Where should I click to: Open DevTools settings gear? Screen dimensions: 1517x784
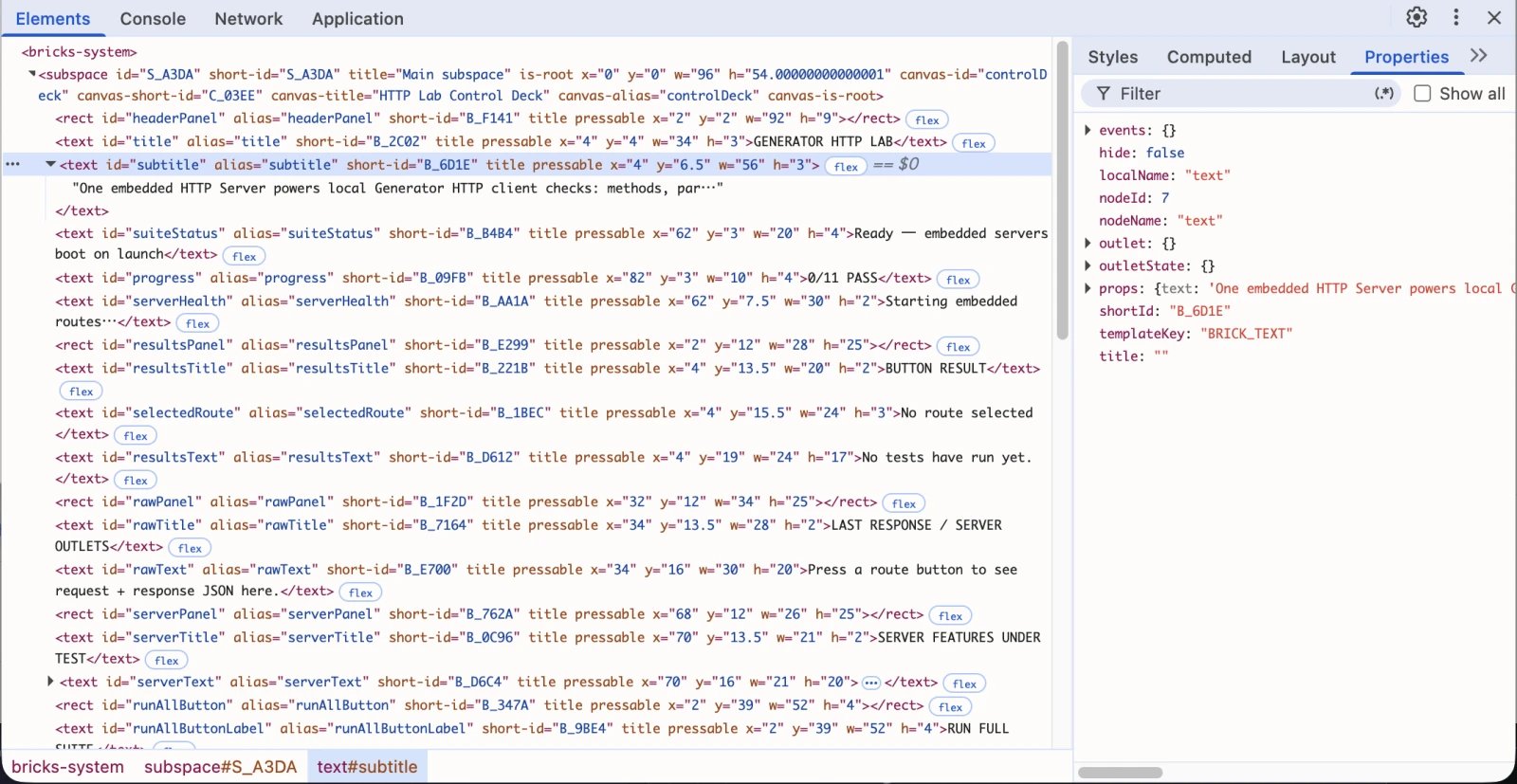pos(1416,17)
